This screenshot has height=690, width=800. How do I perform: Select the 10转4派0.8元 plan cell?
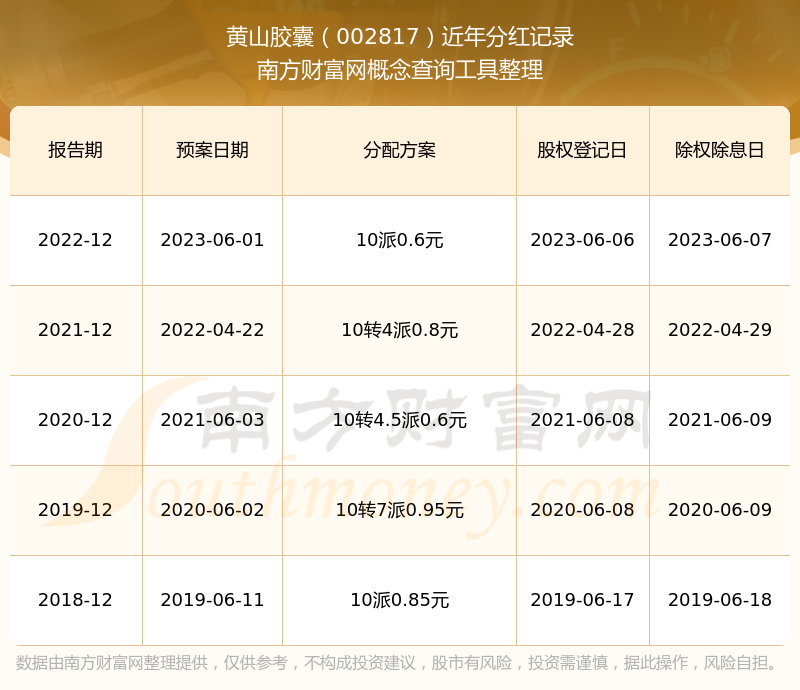tap(399, 330)
